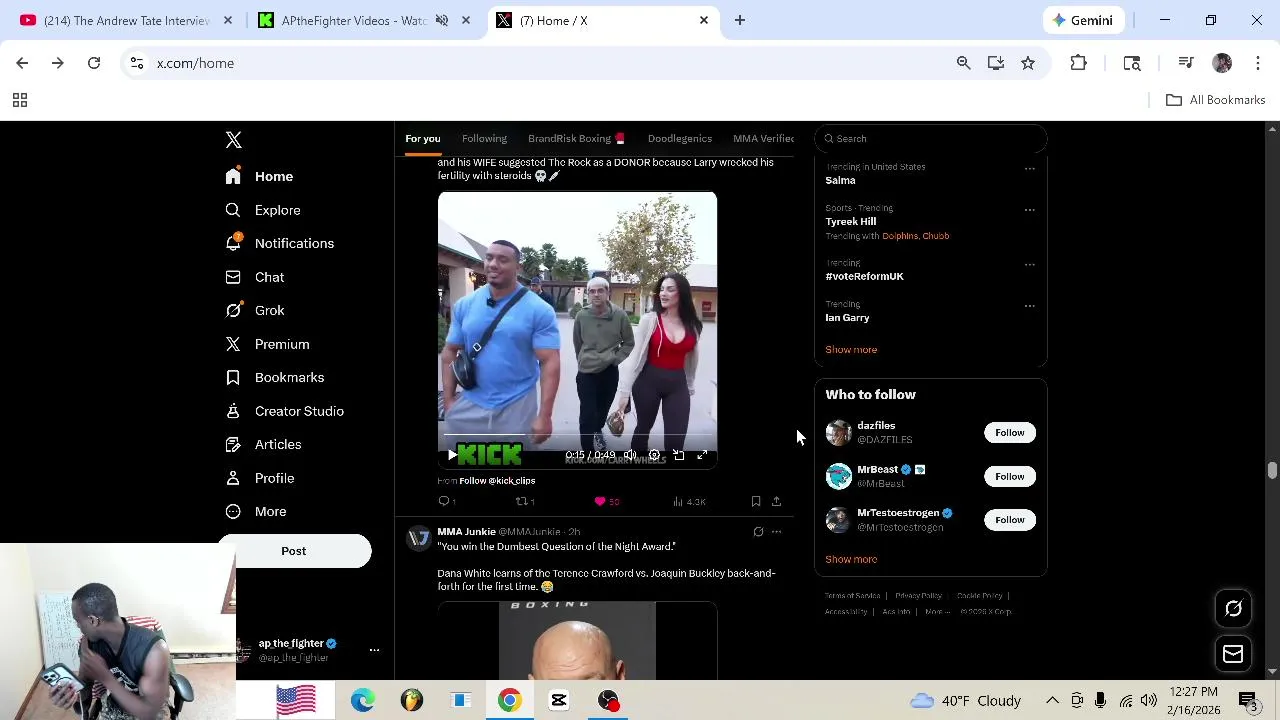Screen dimensions: 1280x720
Task: Open more options for Ian Garry trend
Action: [x=1029, y=306]
